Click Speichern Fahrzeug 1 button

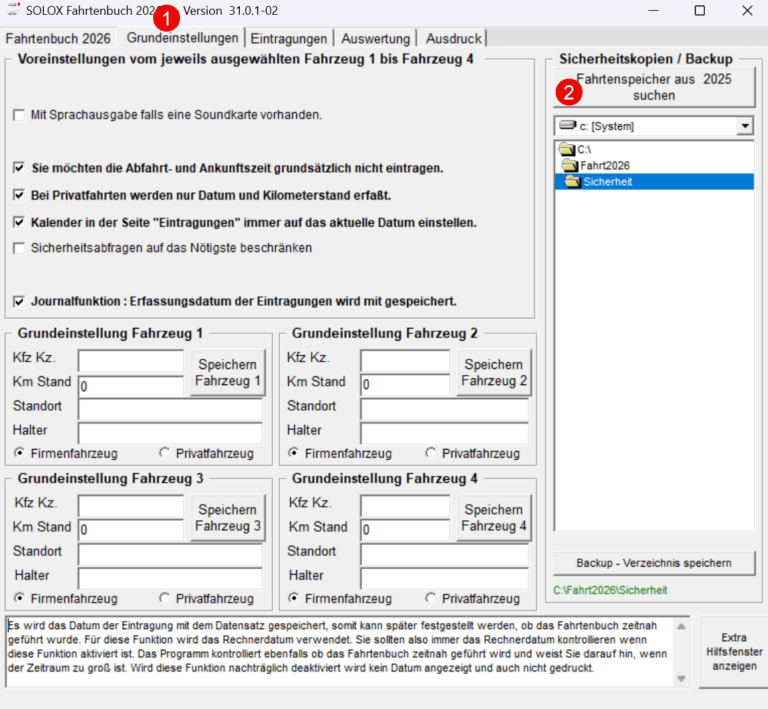coord(228,373)
